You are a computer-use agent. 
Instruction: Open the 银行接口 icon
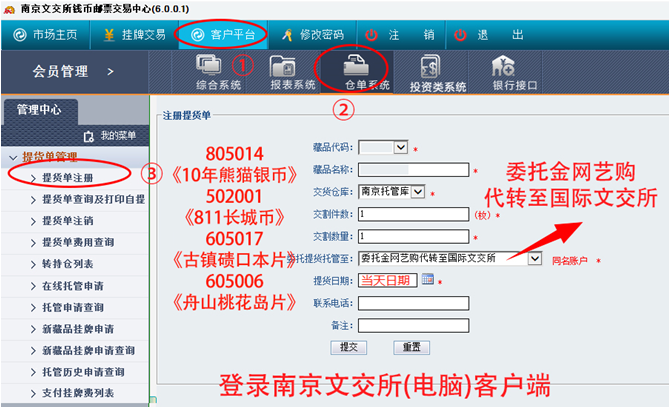tap(515, 72)
